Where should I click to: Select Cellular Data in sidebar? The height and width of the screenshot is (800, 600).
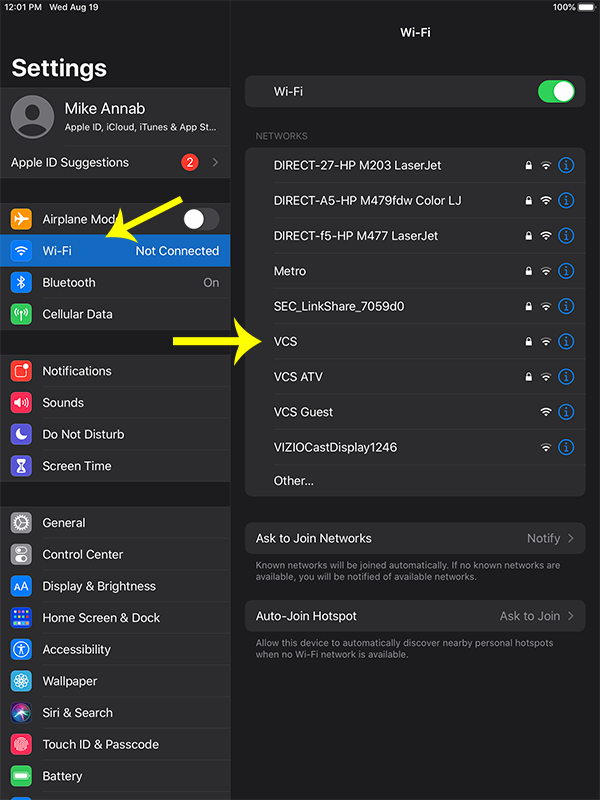click(x=77, y=314)
